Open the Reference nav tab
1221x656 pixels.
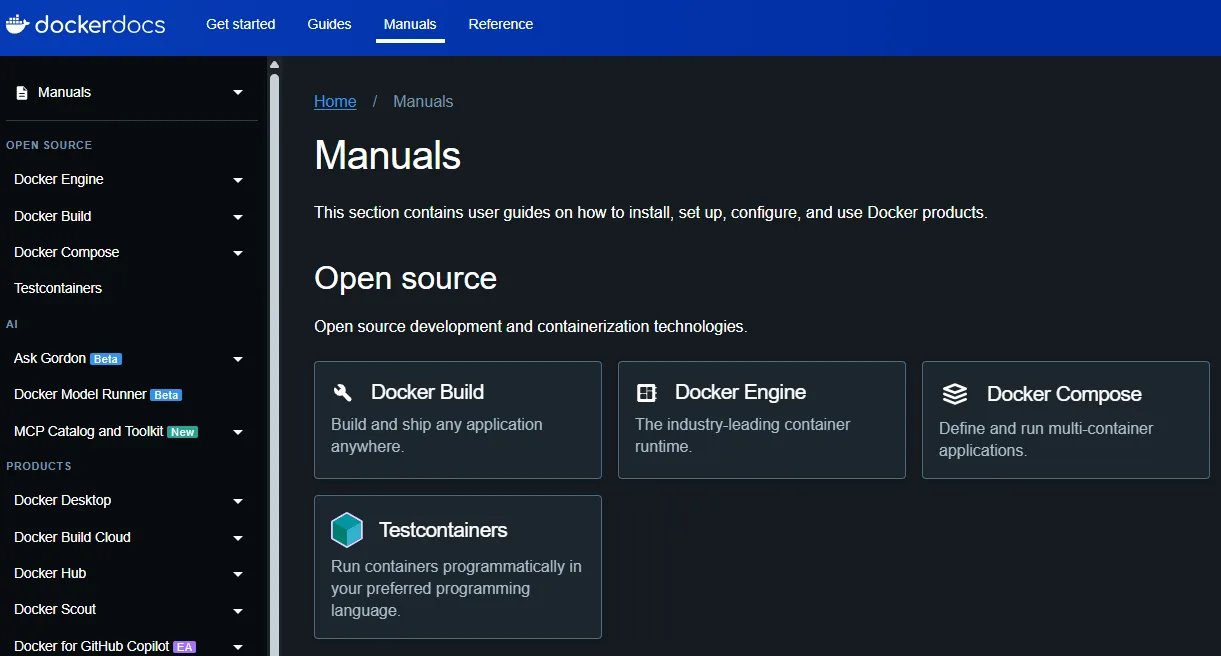pos(501,24)
